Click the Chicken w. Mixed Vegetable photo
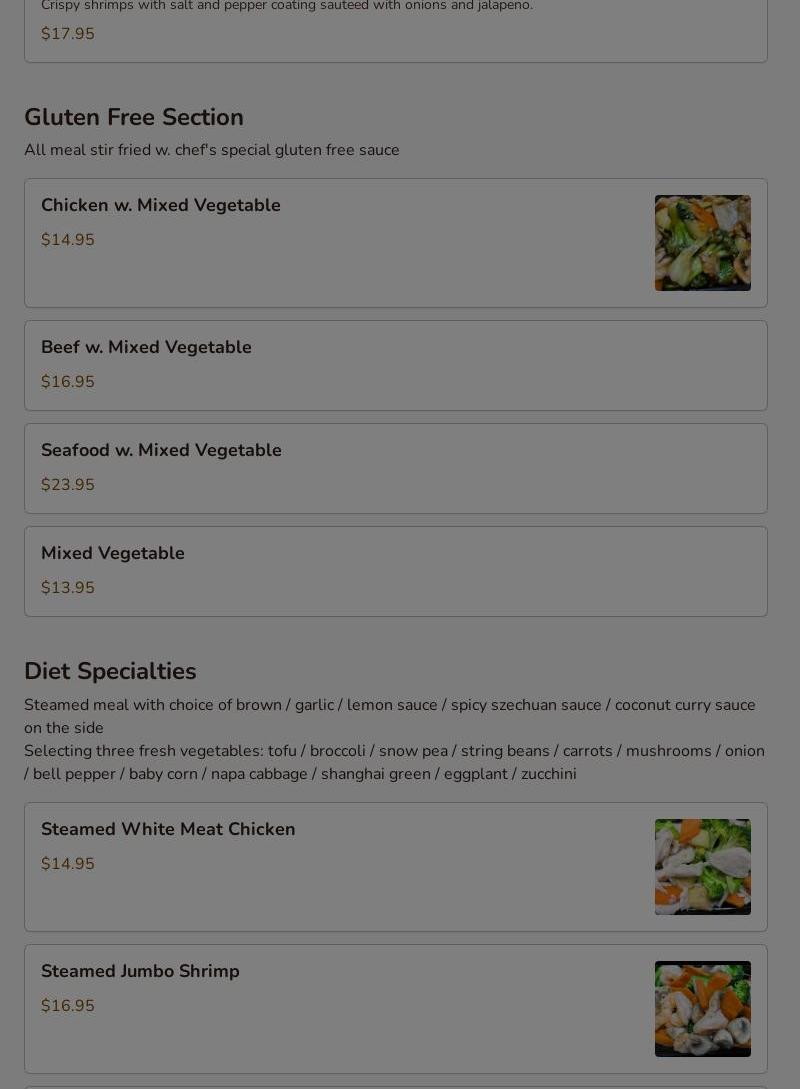The width and height of the screenshot is (800, 1089). [x=702, y=243]
